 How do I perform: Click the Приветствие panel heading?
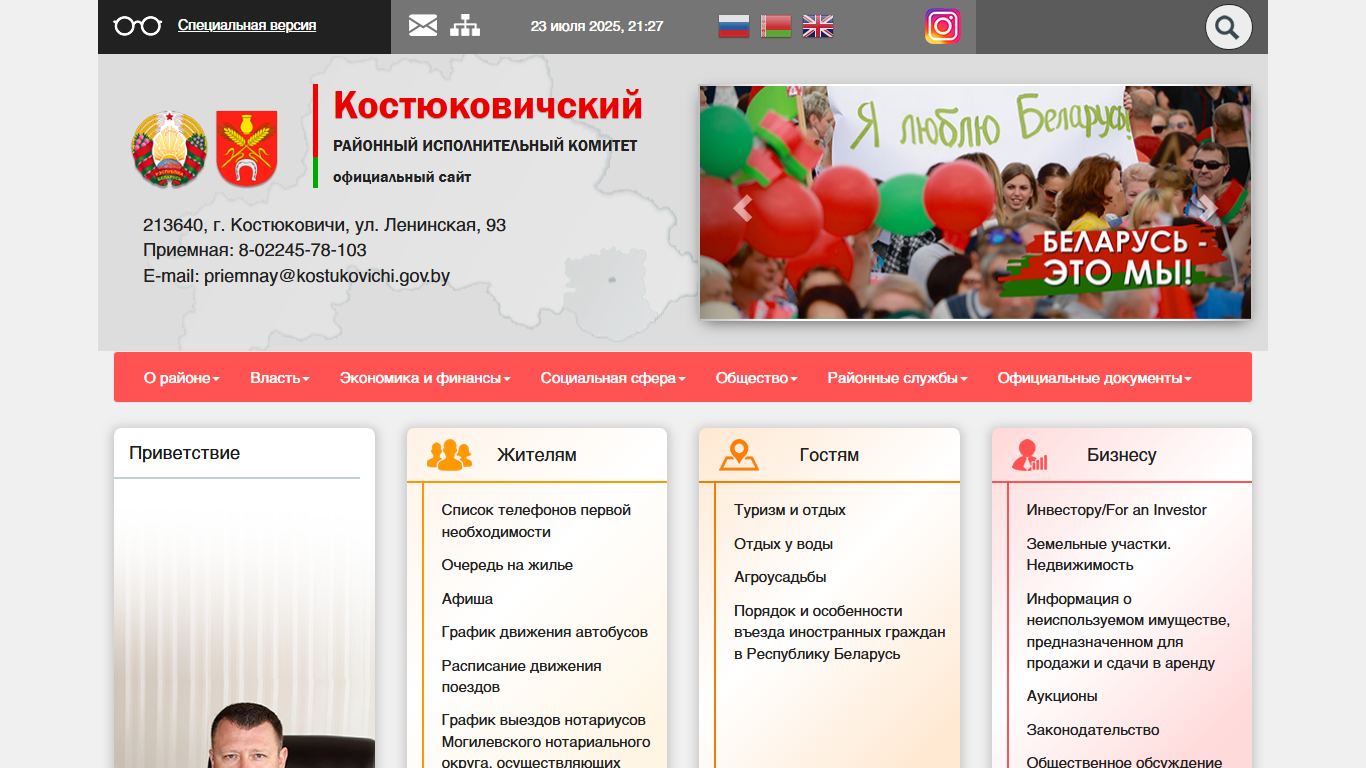click(185, 453)
